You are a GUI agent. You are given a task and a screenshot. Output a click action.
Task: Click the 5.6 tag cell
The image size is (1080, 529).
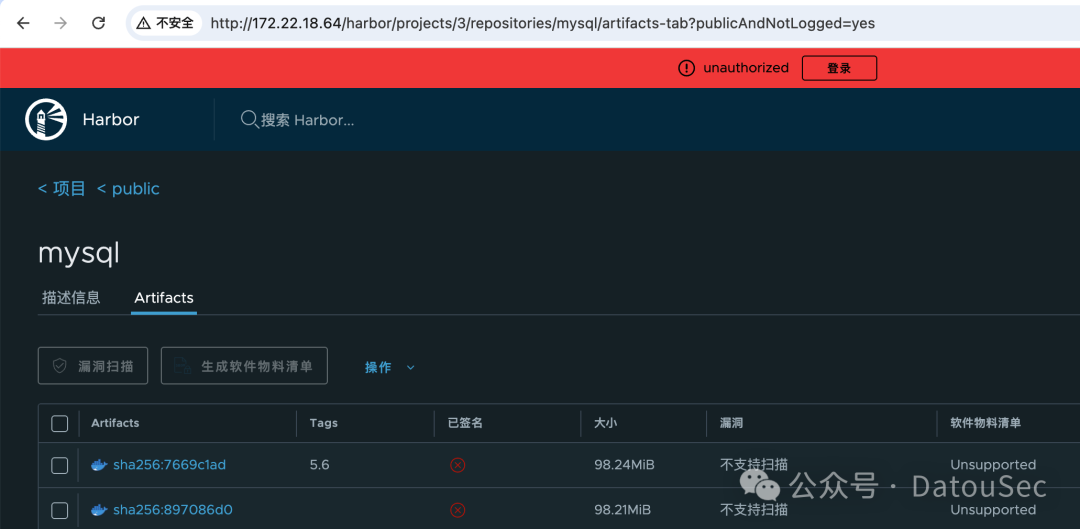click(320, 465)
